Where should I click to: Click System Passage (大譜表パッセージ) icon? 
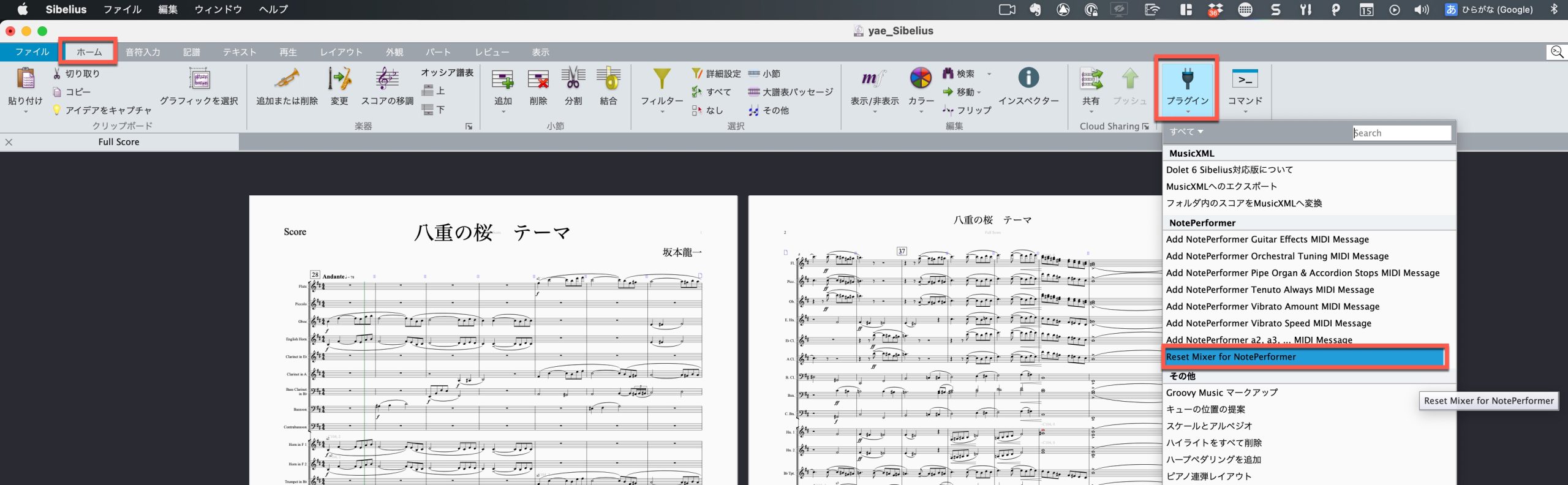click(754, 92)
